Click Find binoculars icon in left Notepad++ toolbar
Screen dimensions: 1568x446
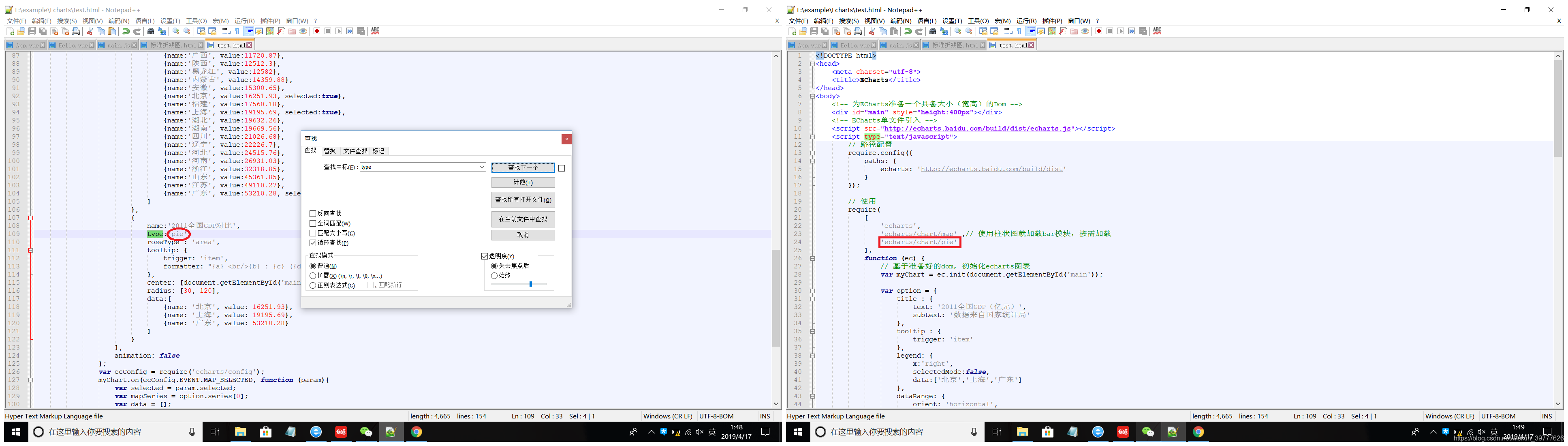(152, 31)
